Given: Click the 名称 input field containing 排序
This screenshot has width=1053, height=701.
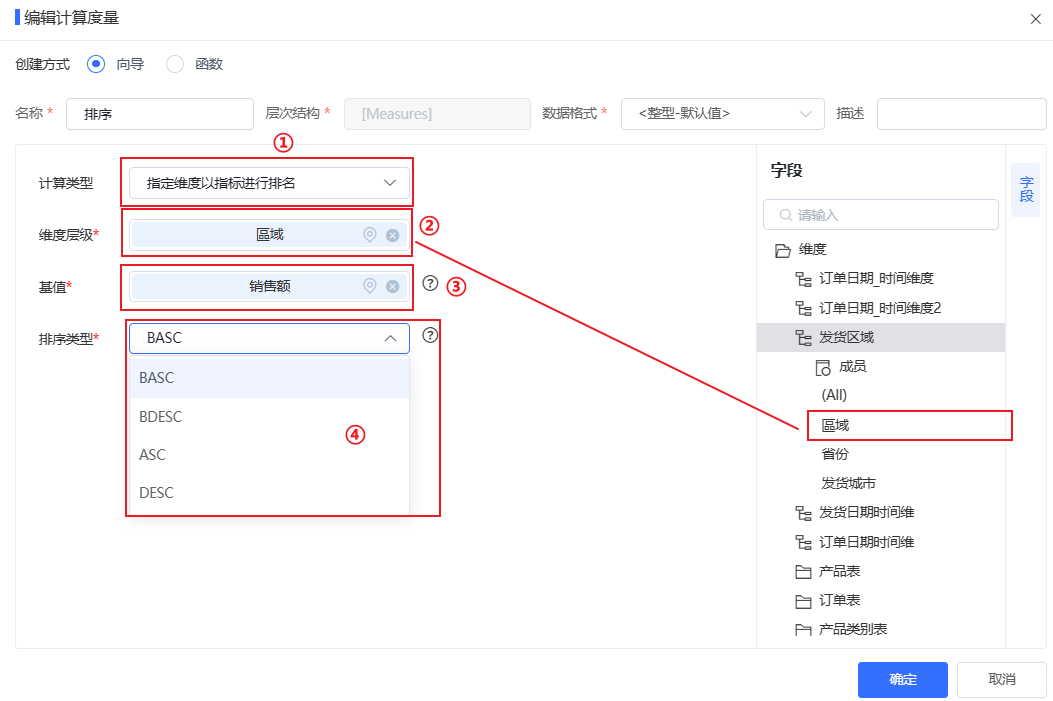Looking at the screenshot, I should tap(160, 114).
